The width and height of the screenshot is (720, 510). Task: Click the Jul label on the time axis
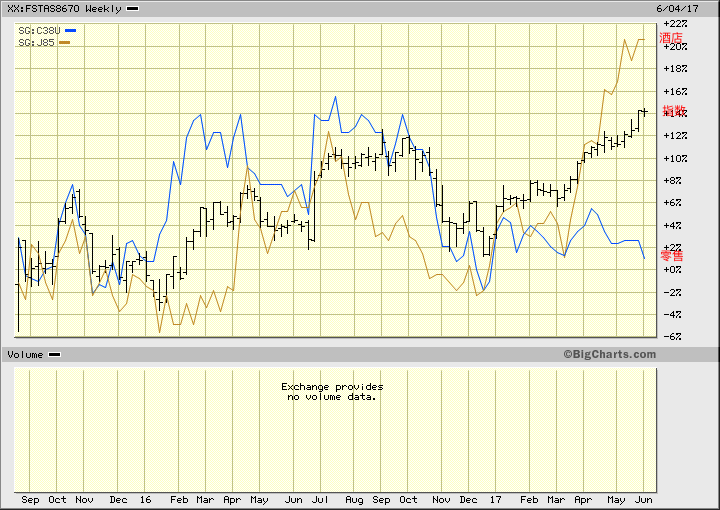[324, 498]
